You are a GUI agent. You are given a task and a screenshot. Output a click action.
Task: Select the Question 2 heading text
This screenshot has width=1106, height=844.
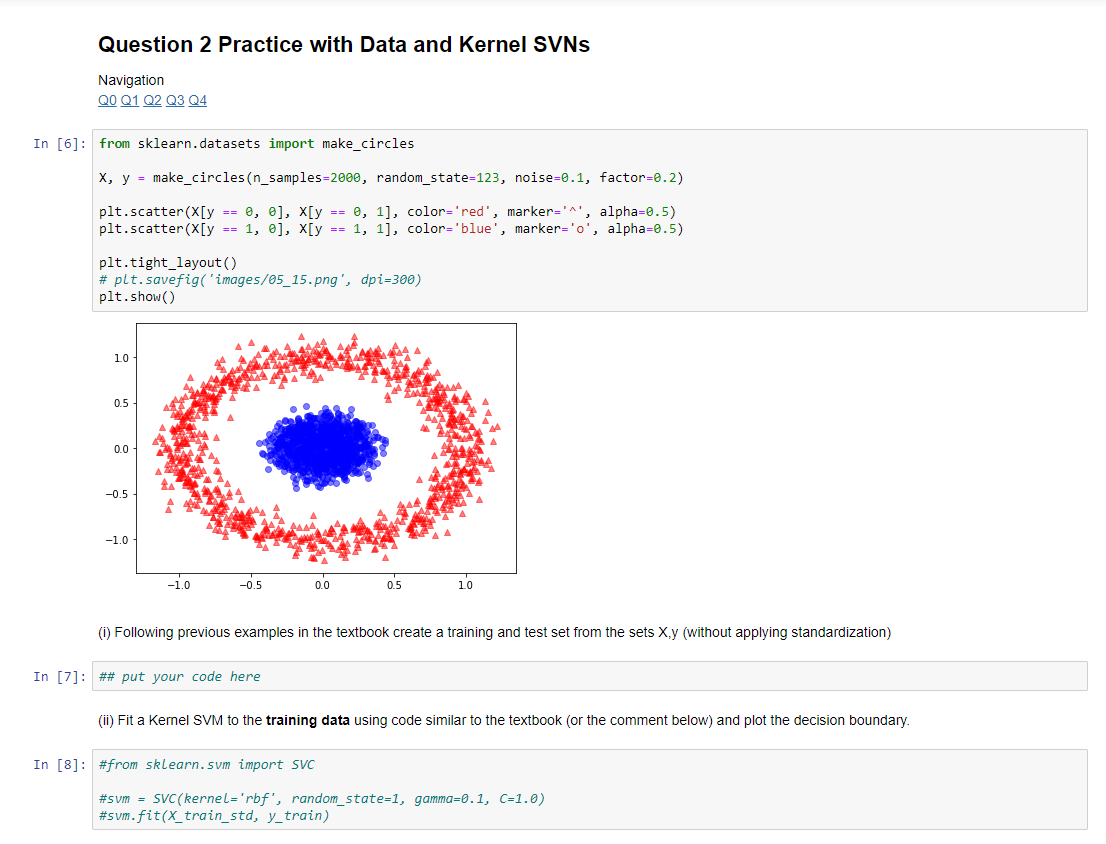[x=344, y=44]
